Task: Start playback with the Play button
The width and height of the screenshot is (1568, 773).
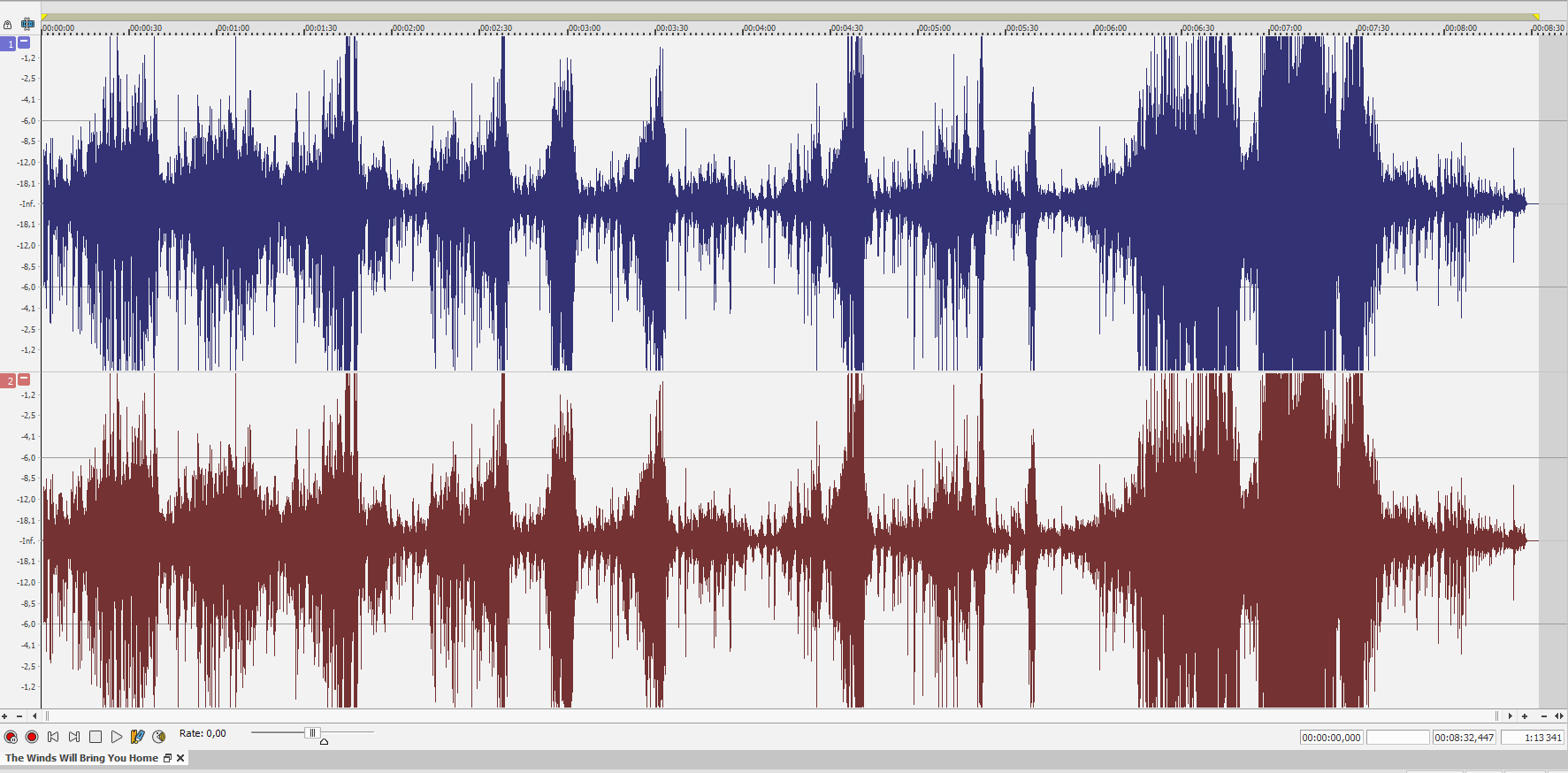Action: (117, 737)
